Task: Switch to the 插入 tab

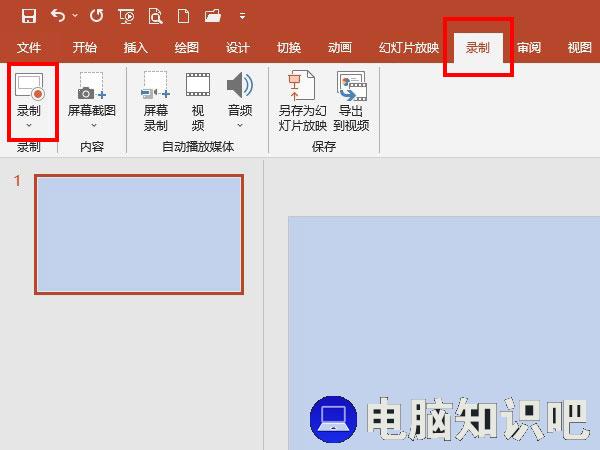Action: 135,47
